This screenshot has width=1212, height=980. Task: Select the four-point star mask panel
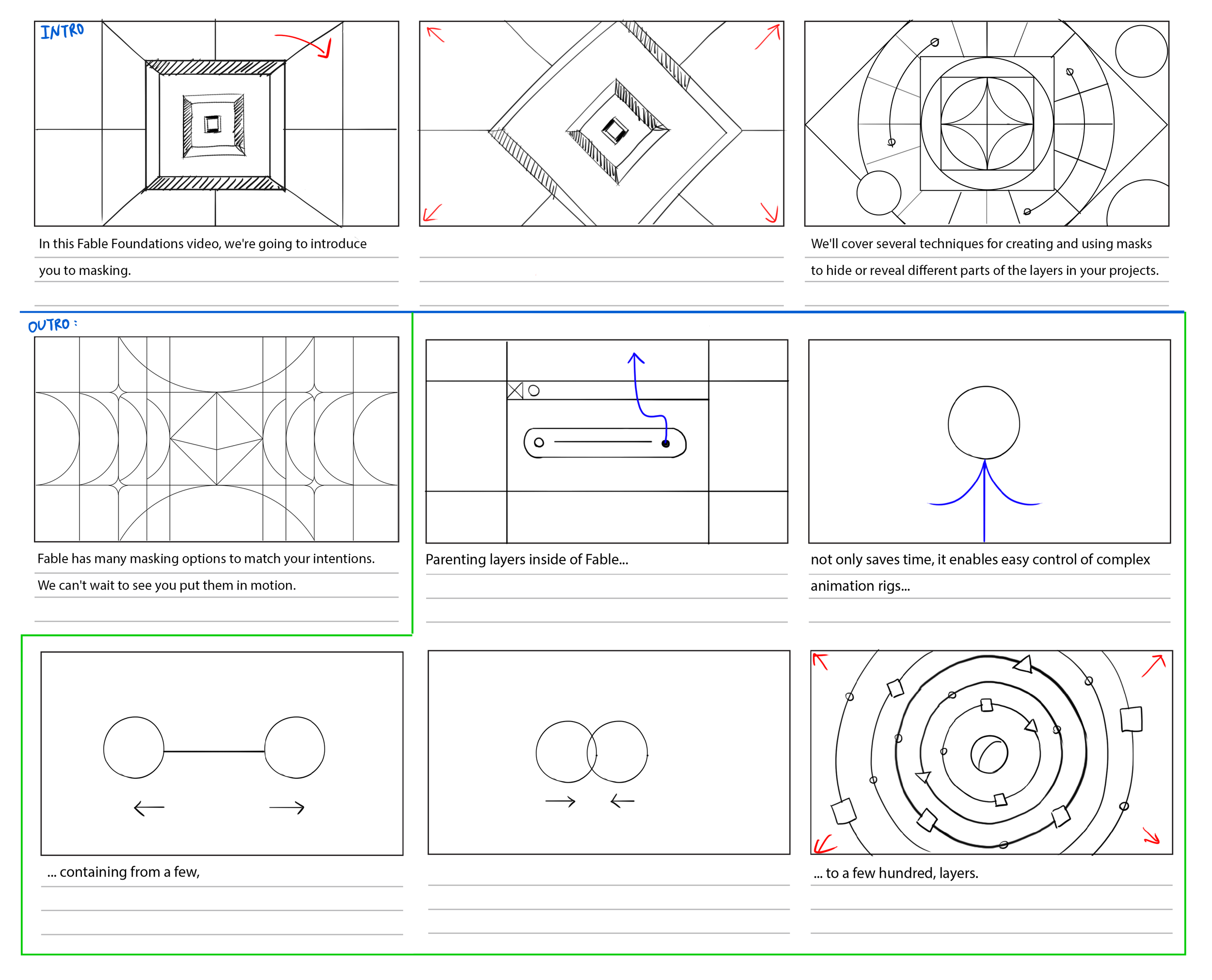tap(986, 124)
